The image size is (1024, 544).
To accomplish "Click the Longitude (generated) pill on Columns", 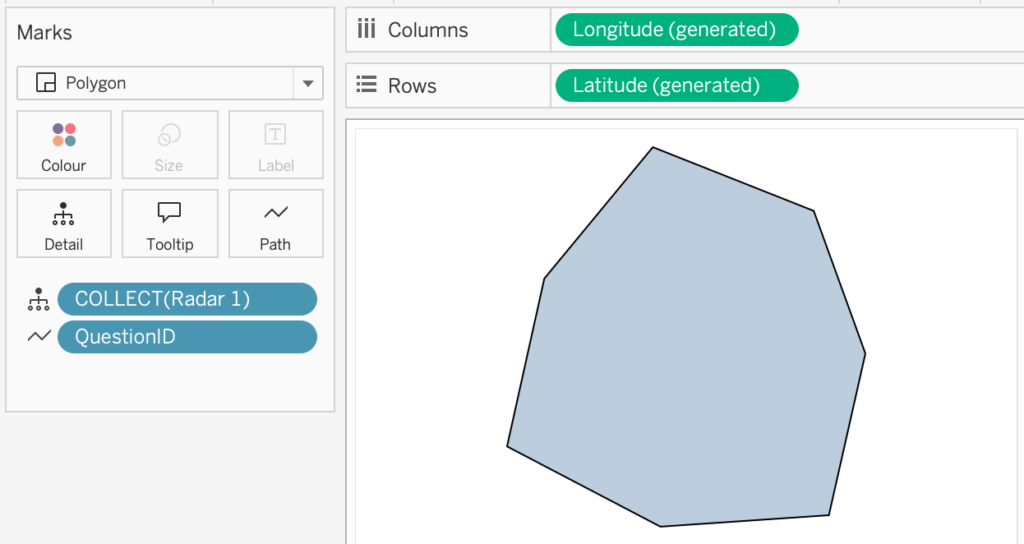I will (676, 30).
